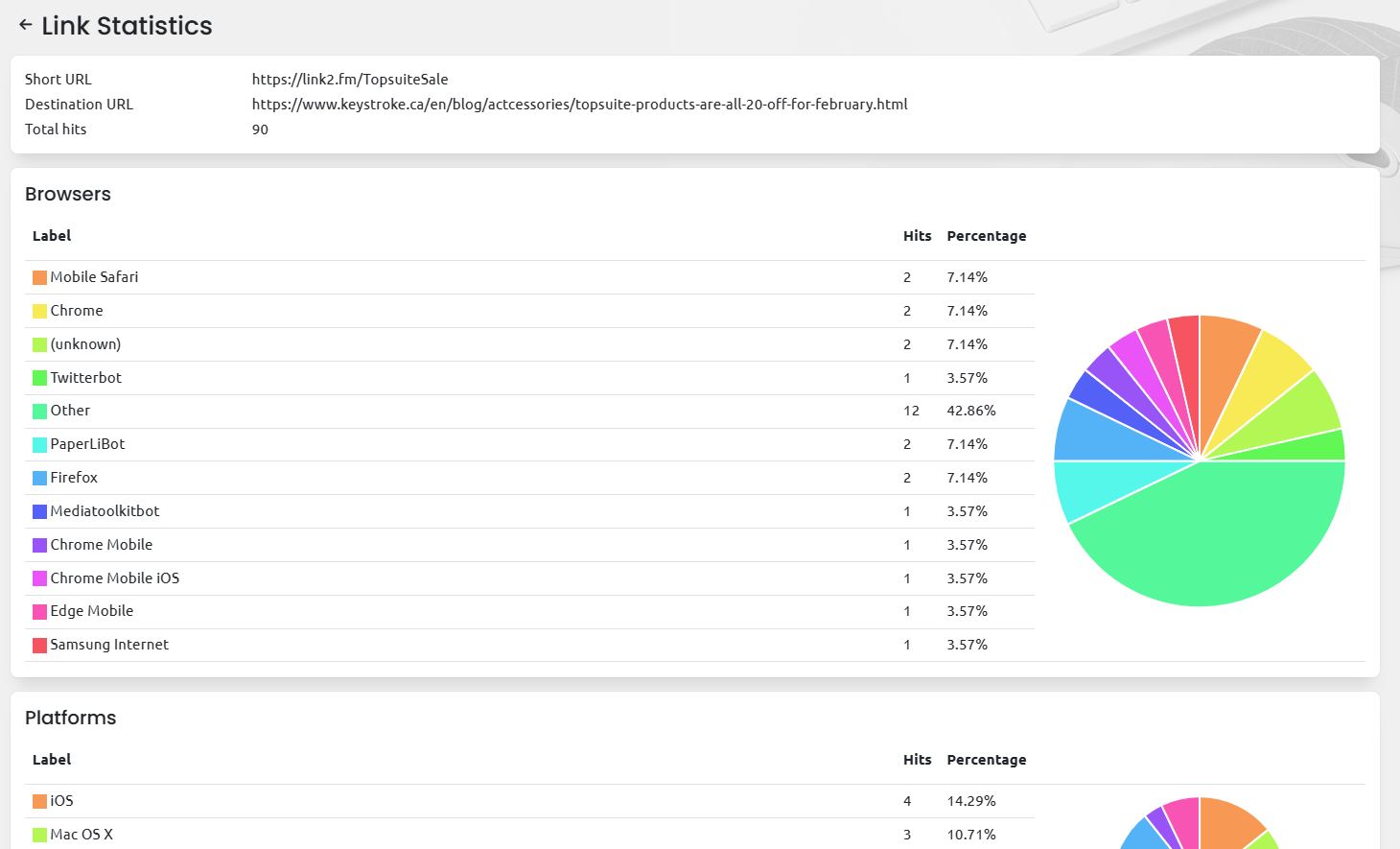Viewport: 1400px width, 849px height.
Task: Click the Samsung Internet red color swatch
Action: [39, 645]
